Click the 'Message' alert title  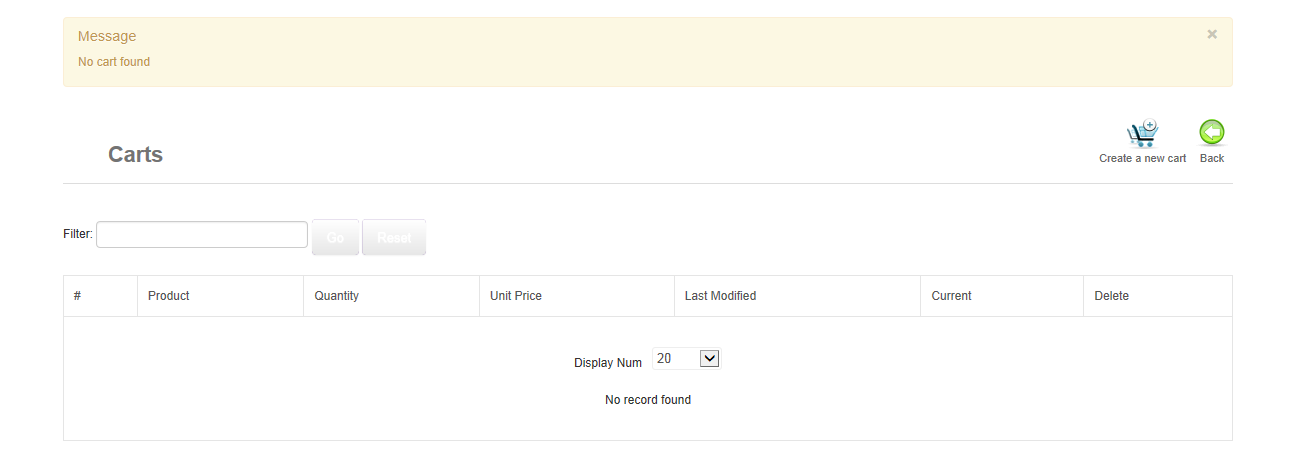(107, 36)
